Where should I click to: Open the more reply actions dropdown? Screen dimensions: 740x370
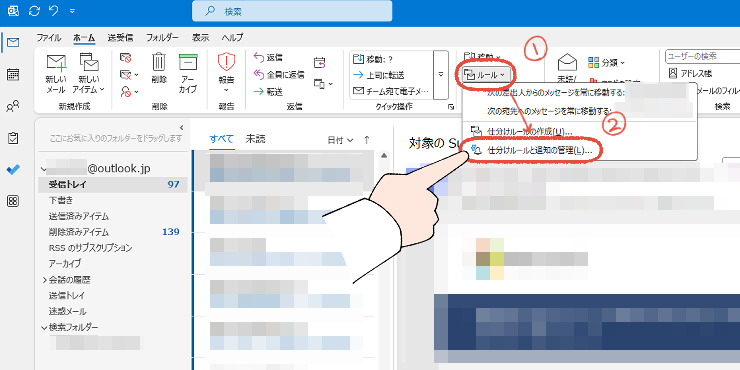pos(323,84)
